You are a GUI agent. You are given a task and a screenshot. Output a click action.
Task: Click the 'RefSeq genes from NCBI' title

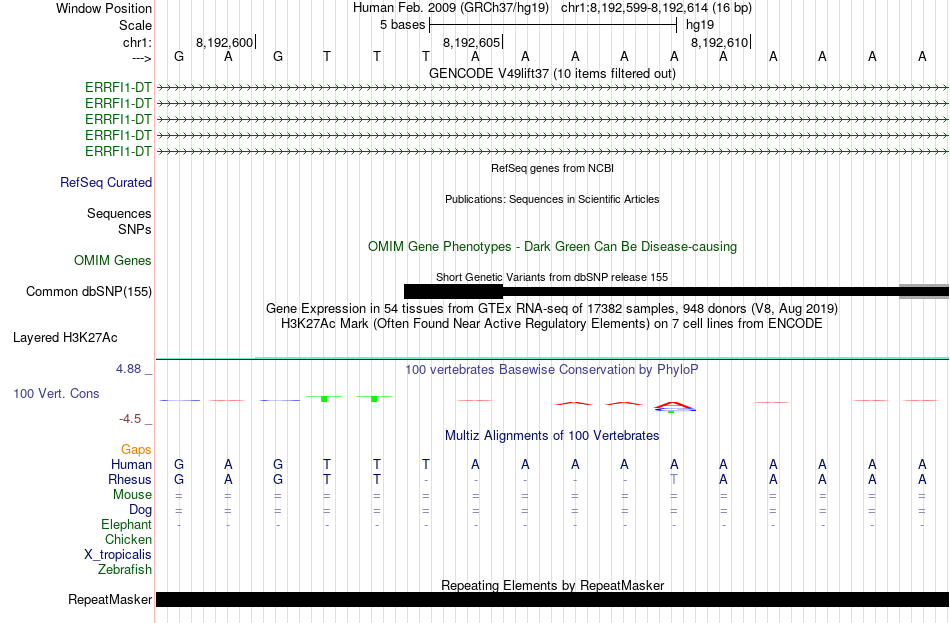click(552, 168)
